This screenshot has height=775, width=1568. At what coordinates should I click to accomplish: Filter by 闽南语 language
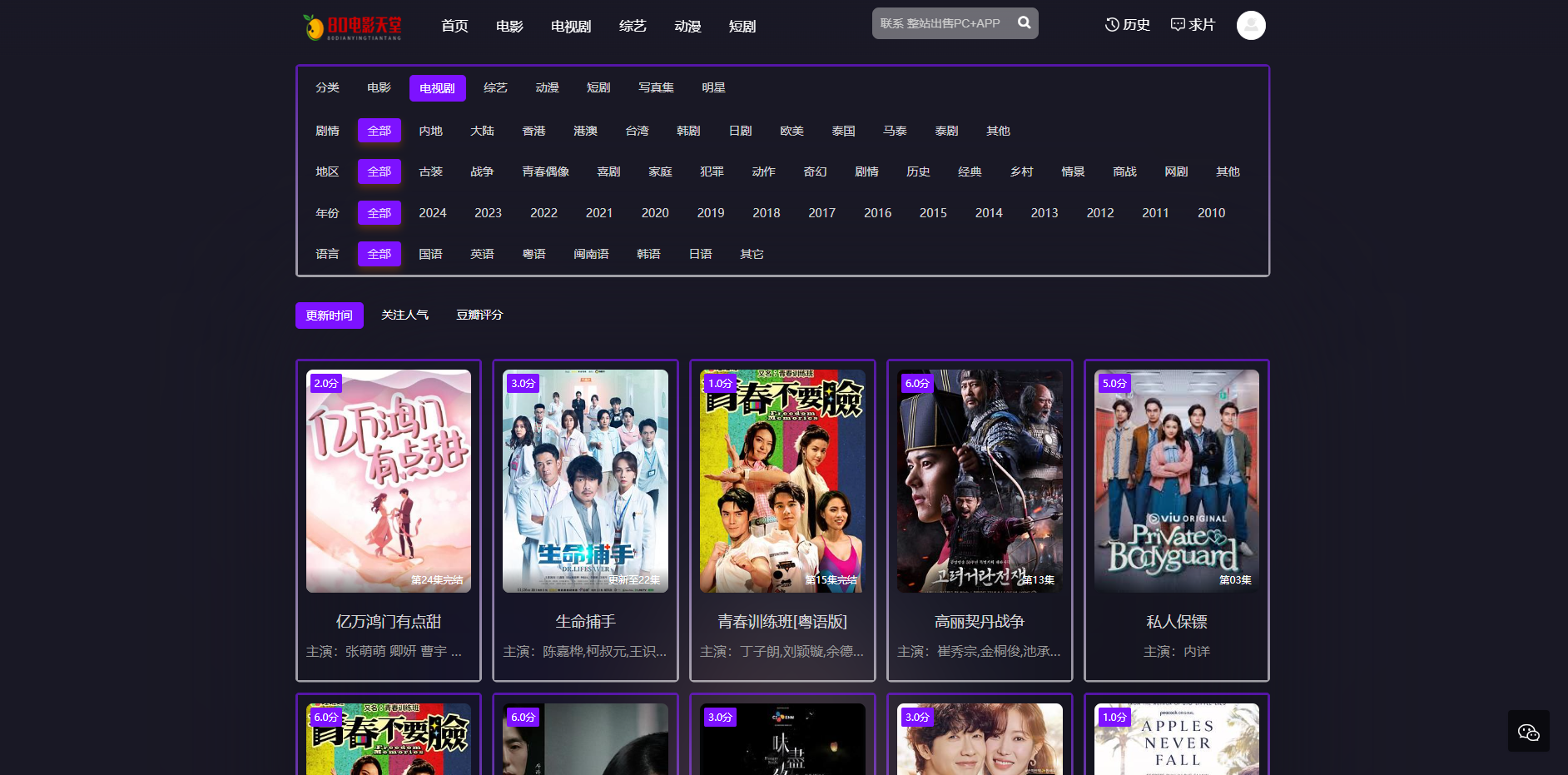pos(591,254)
